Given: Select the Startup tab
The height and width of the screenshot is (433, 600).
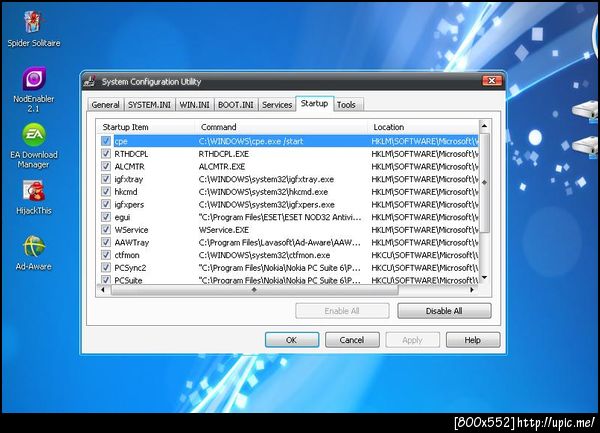Looking at the screenshot, I should pos(315,103).
